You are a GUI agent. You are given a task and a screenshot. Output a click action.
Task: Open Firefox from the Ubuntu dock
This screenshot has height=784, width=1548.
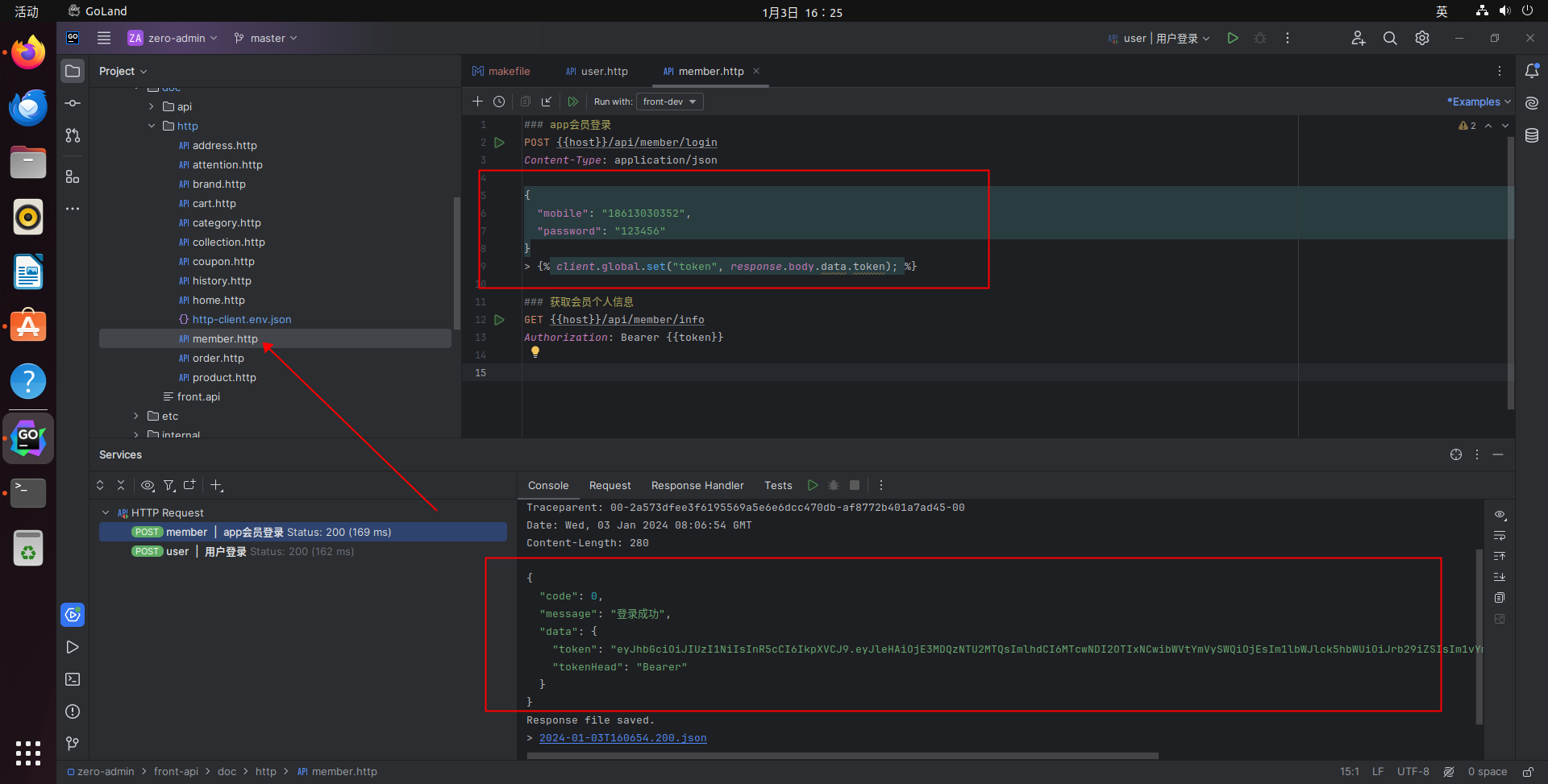pyautogui.click(x=28, y=53)
